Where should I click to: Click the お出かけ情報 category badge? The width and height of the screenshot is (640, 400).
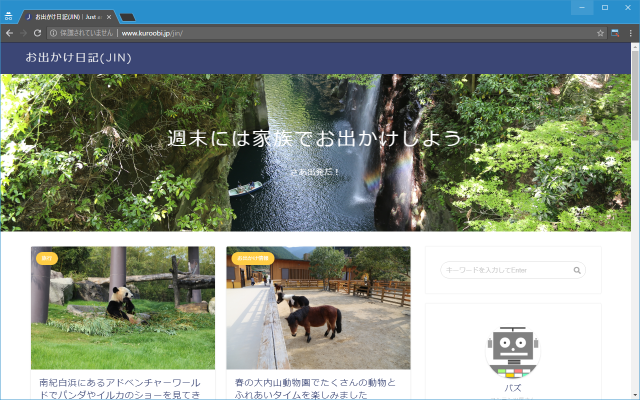tap(253, 258)
